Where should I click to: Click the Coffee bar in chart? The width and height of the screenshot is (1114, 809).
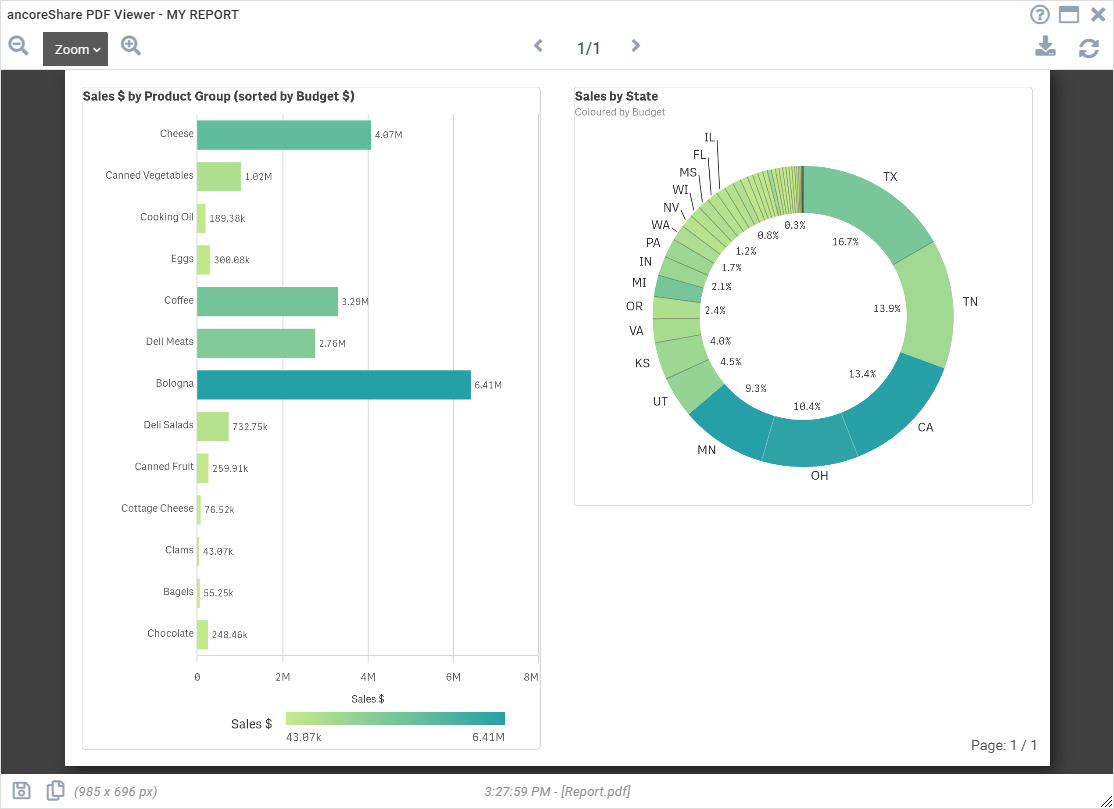coord(267,302)
